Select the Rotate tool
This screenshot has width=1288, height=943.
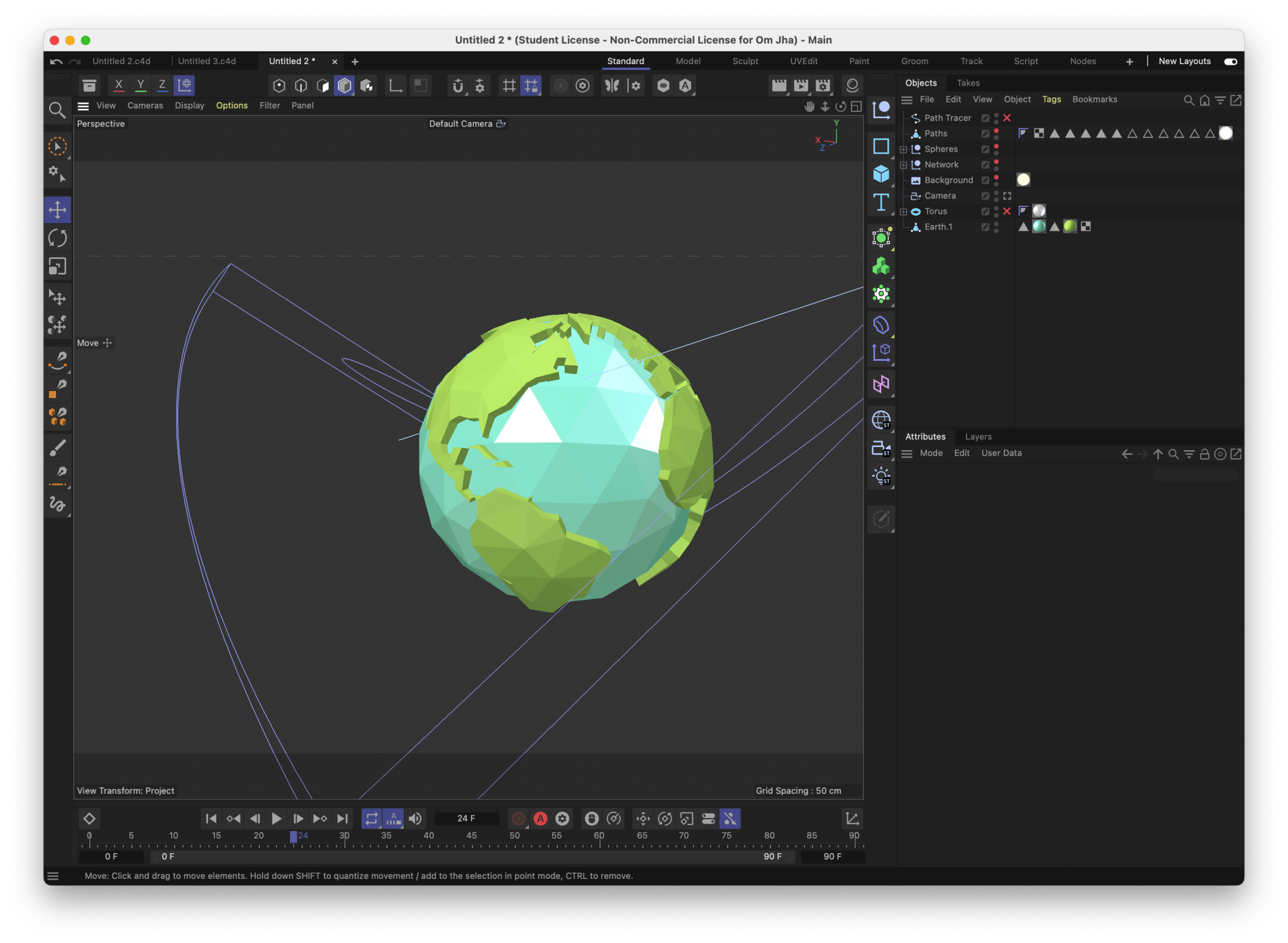click(x=57, y=238)
